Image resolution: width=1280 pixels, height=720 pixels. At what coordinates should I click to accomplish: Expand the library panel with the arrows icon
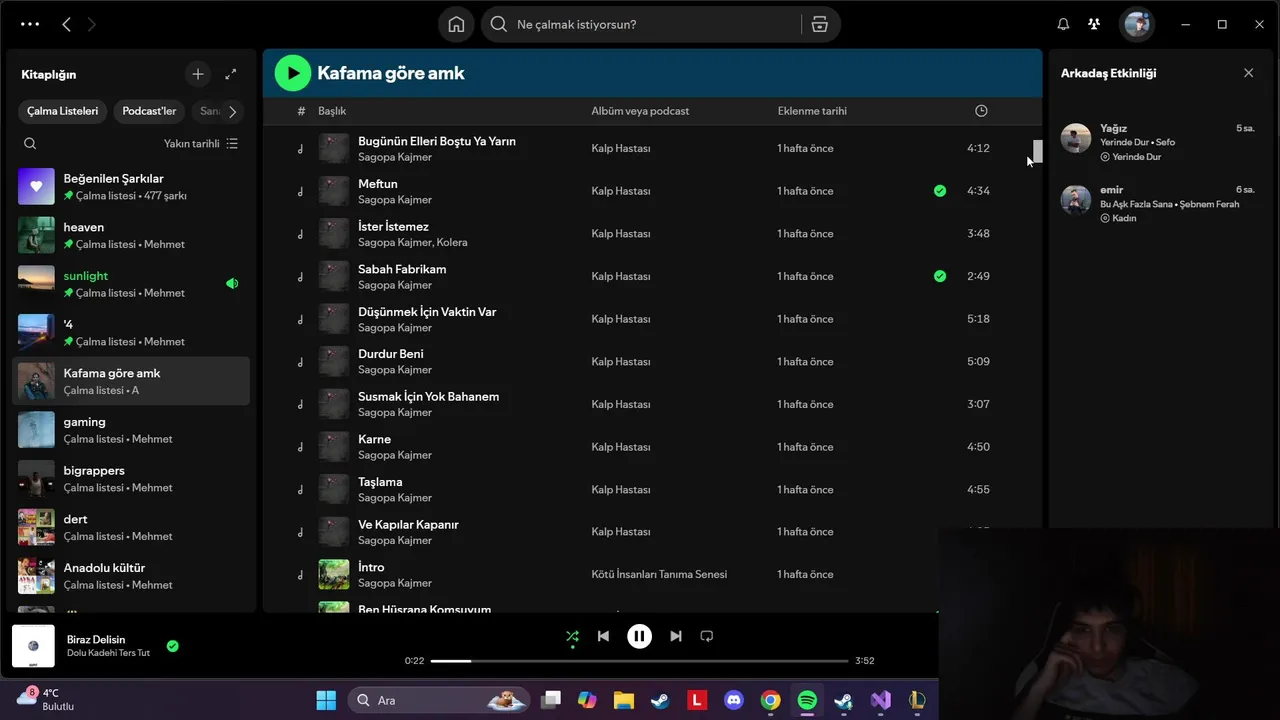[x=231, y=74]
